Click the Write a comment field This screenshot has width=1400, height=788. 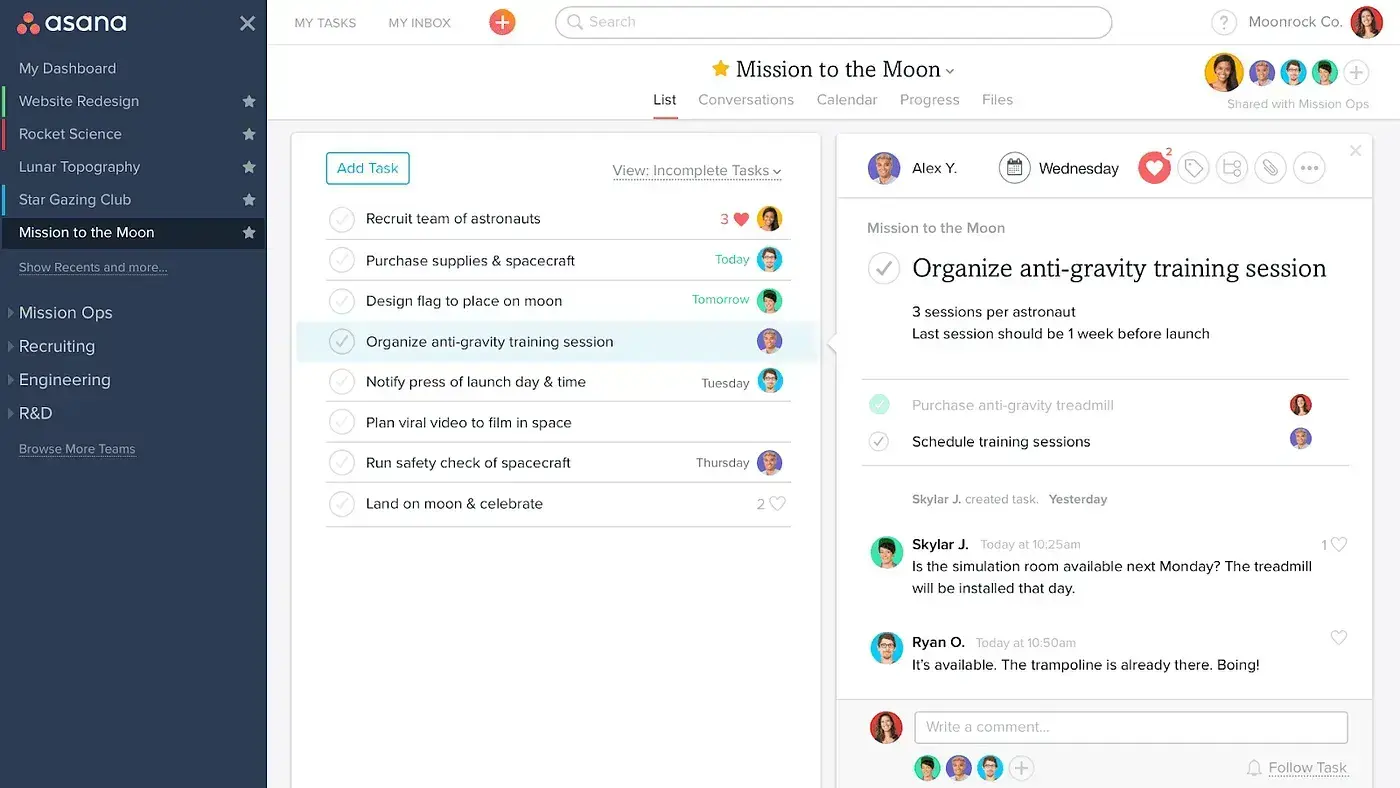click(1130, 727)
